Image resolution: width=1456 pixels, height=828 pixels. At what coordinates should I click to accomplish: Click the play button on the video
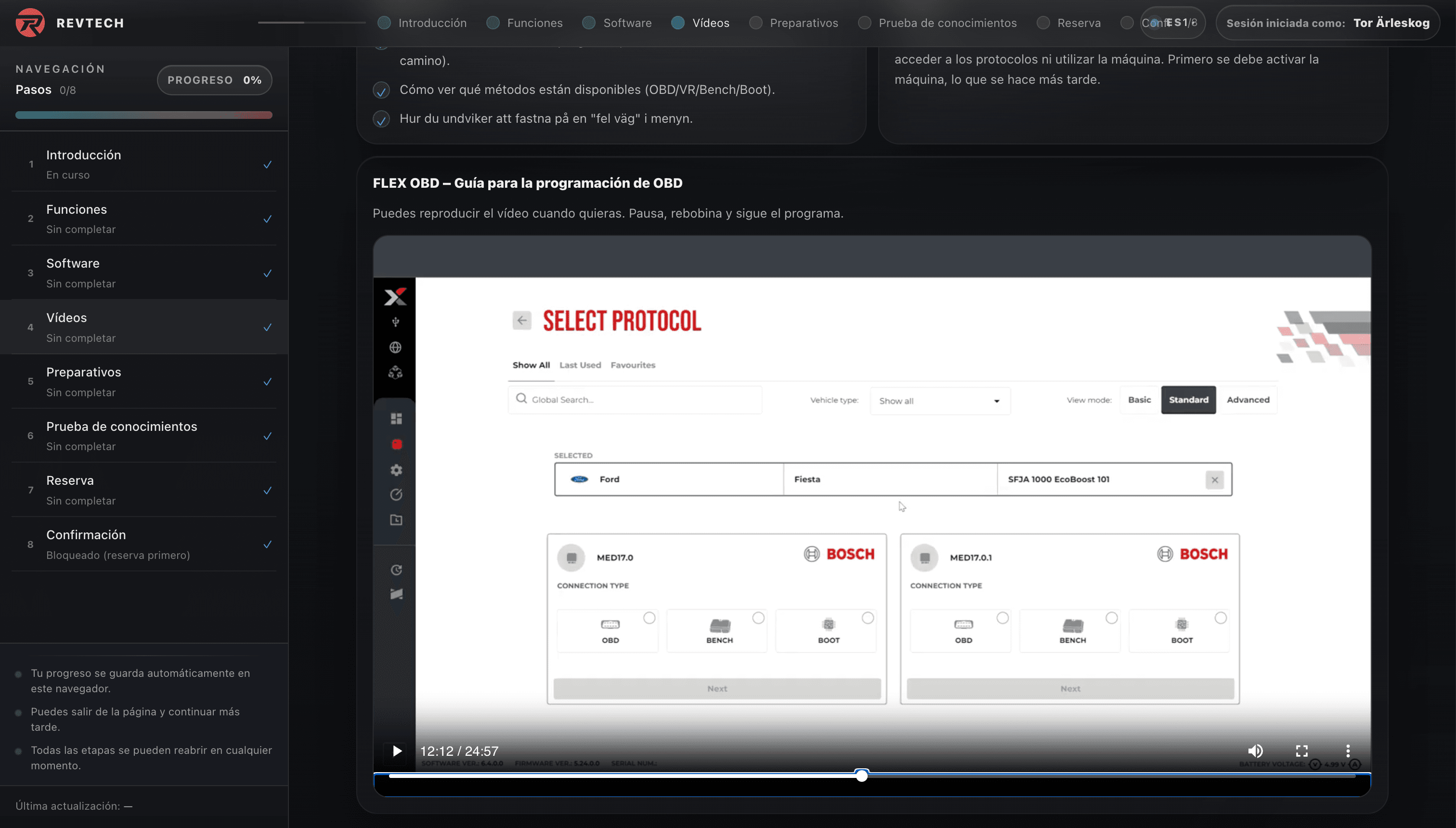pyautogui.click(x=396, y=750)
